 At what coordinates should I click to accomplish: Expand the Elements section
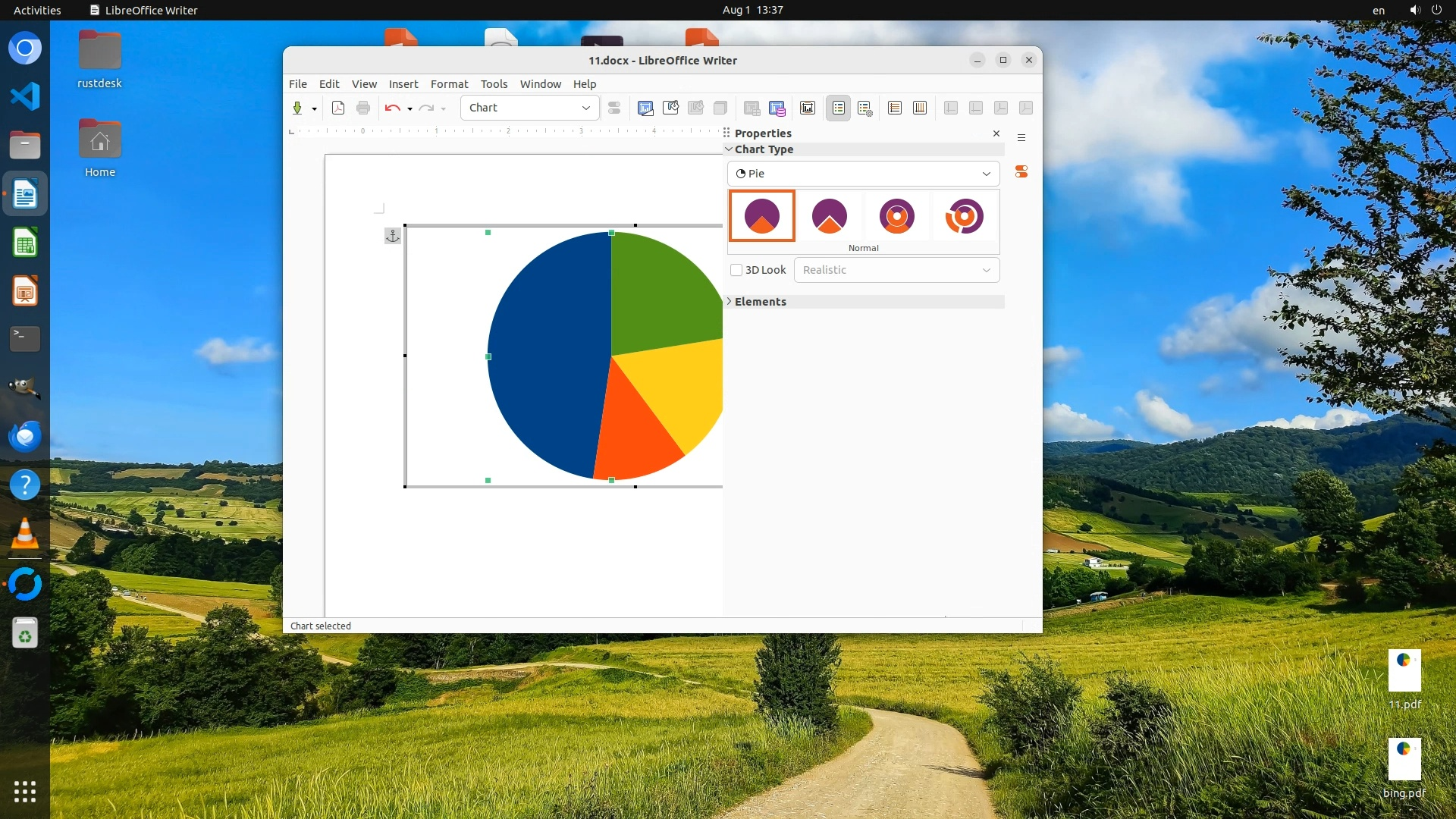click(760, 302)
